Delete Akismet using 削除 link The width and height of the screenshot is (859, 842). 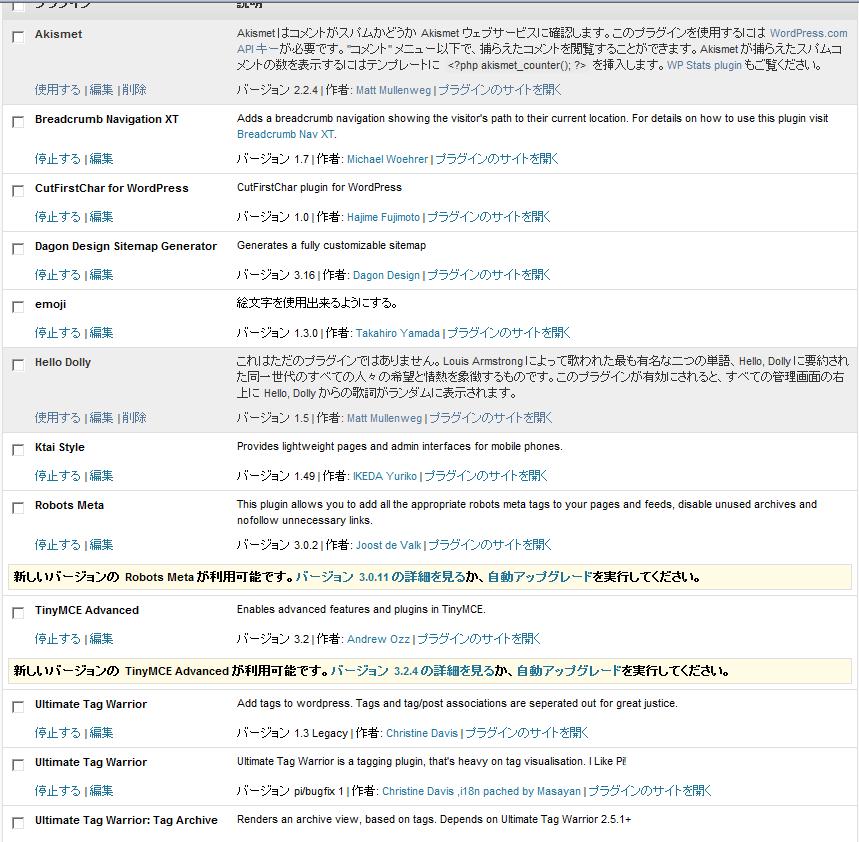tap(134, 90)
